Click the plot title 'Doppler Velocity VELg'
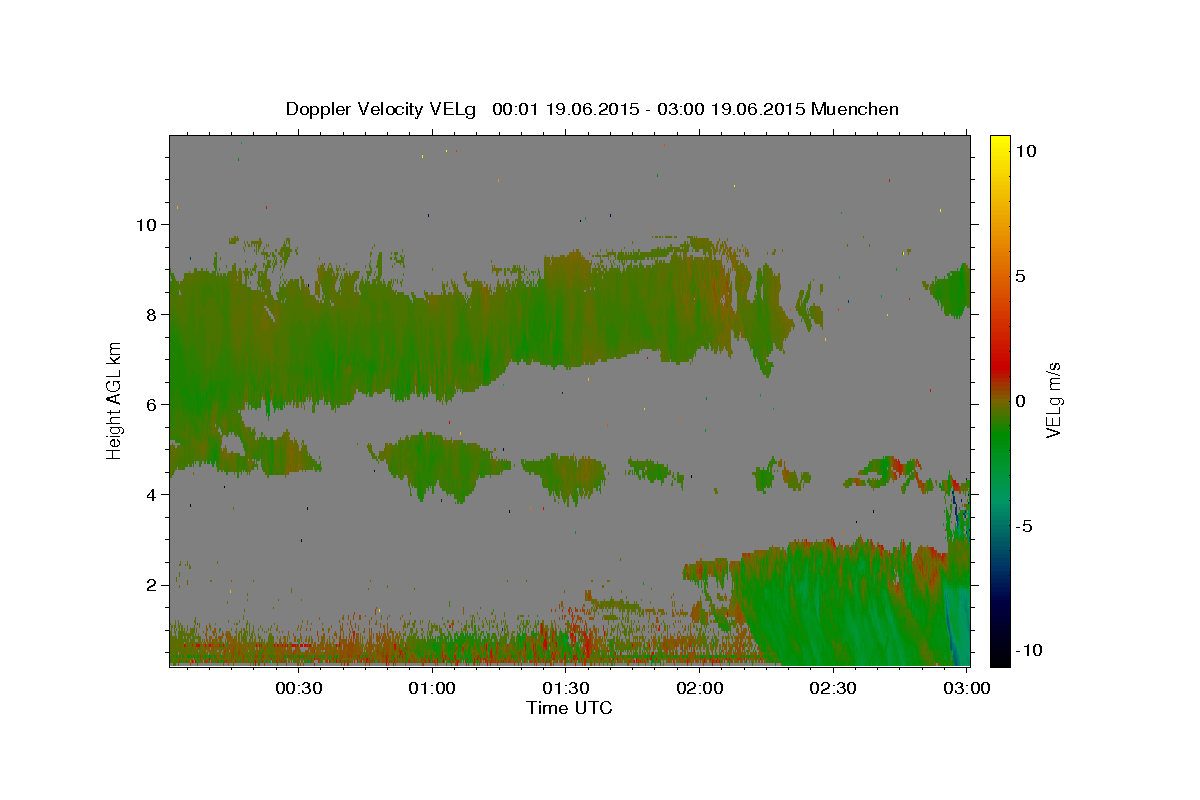 coord(382,109)
